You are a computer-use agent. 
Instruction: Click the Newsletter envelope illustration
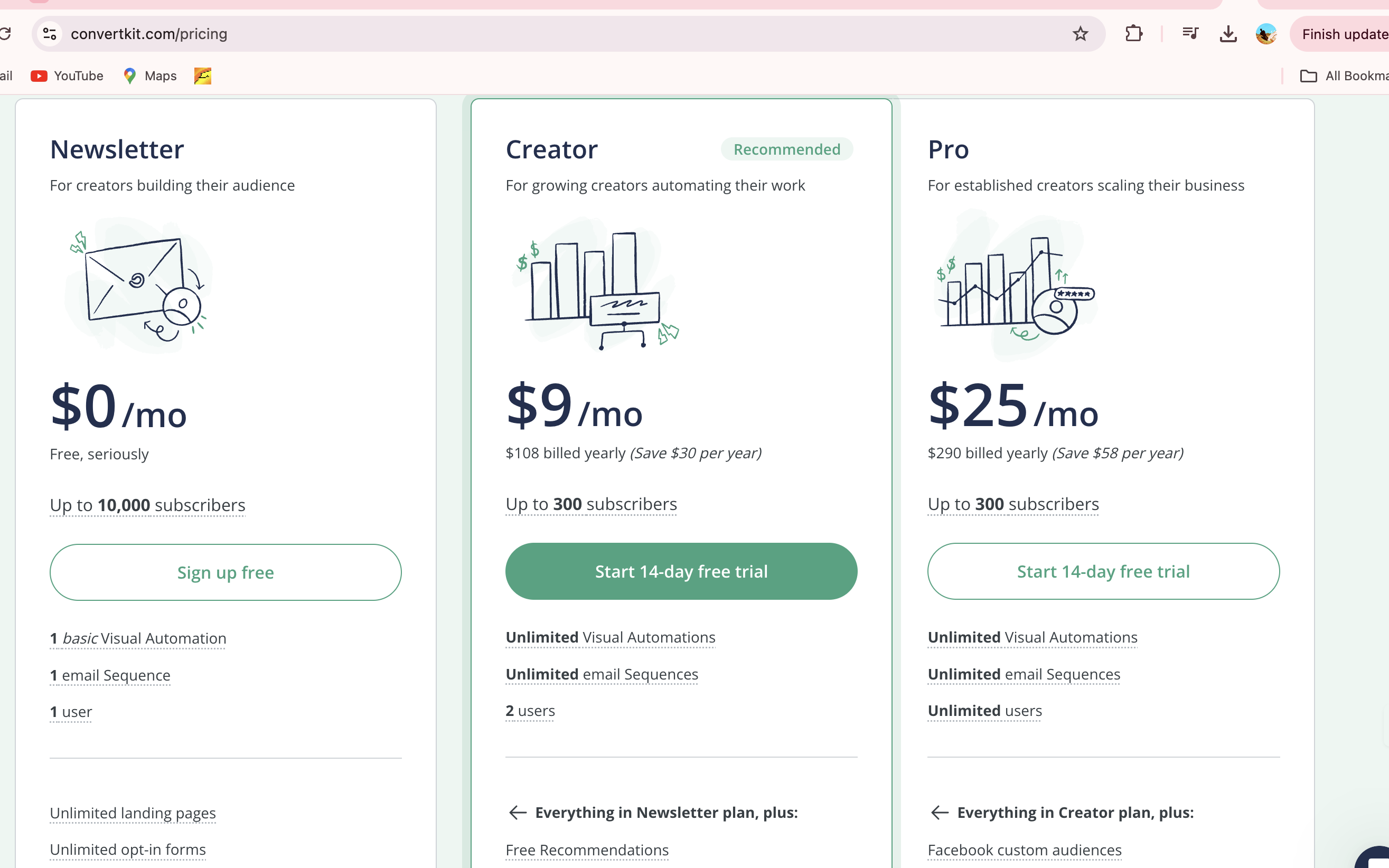pos(139,285)
